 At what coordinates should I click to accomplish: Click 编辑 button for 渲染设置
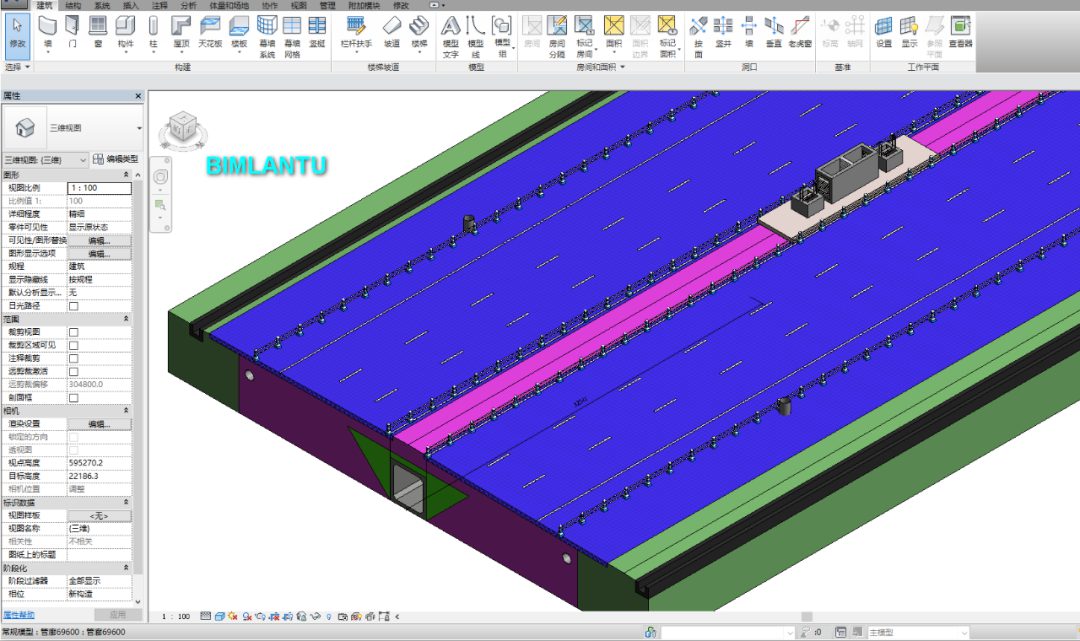pyautogui.click(x=99, y=423)
